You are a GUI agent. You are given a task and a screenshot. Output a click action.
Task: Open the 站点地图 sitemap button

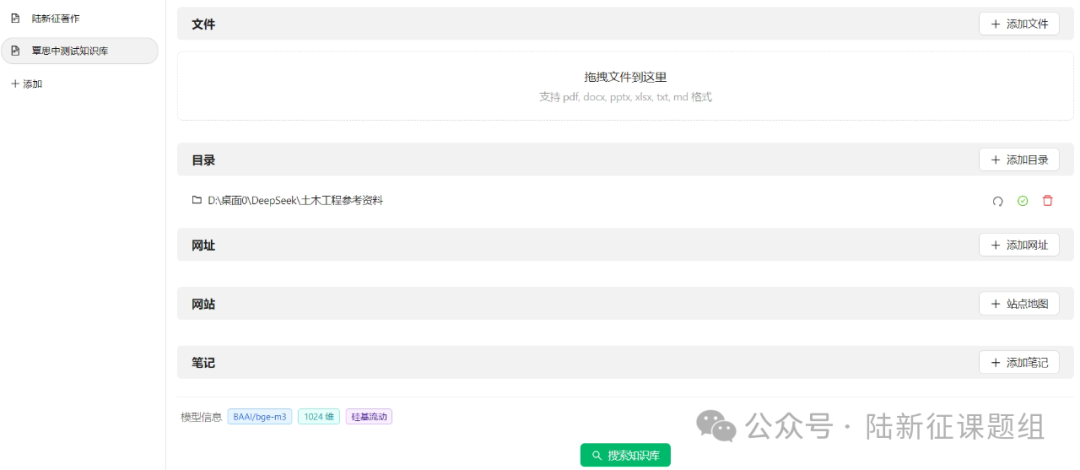[1018, 304]
